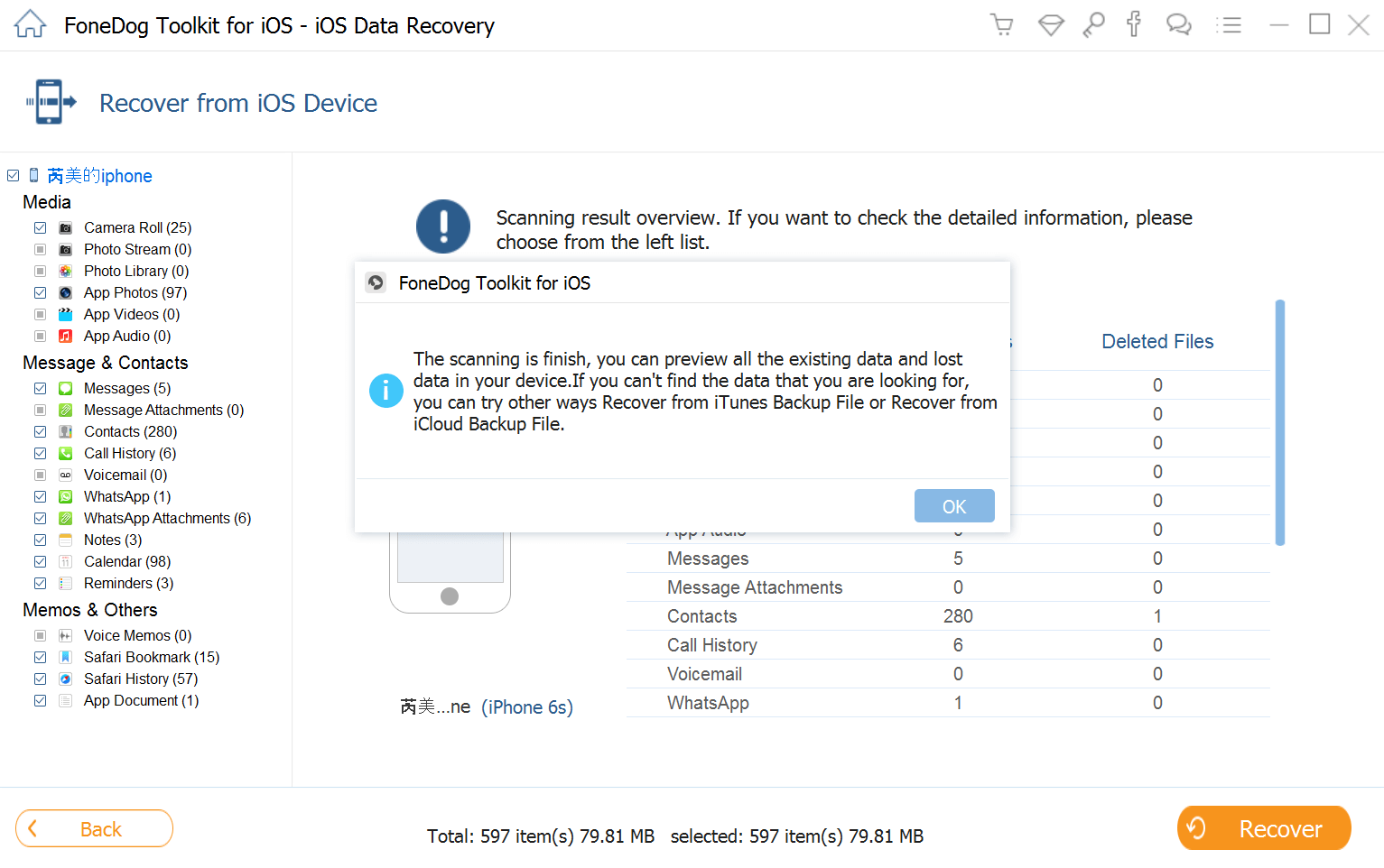Image resolution: width=1384 pixels, height=868 pixels.
Task: Uncheck the WhatsApp Attachments checkbox
Action: pos(40,519)
